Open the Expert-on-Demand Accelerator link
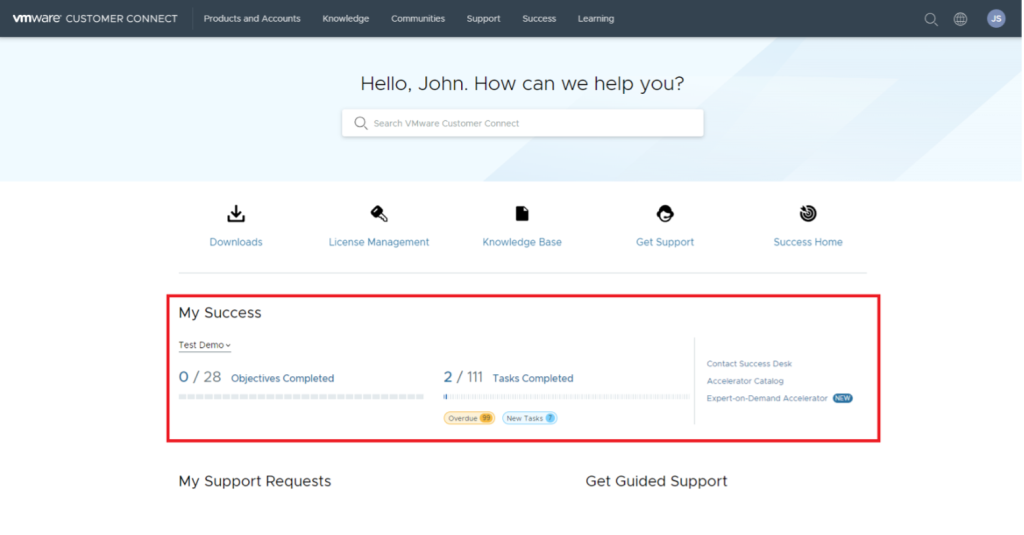This screenshot has height=535, width=1024. point(767,398)
